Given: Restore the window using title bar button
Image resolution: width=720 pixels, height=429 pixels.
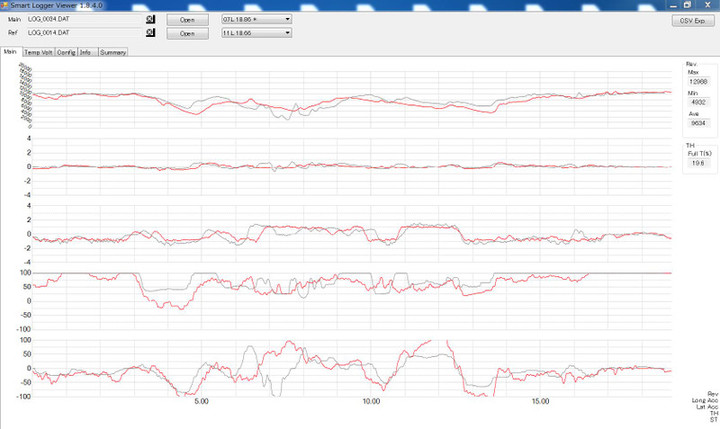Looking at the screenshot, I should pyautogui.click(x=689, y=4).
